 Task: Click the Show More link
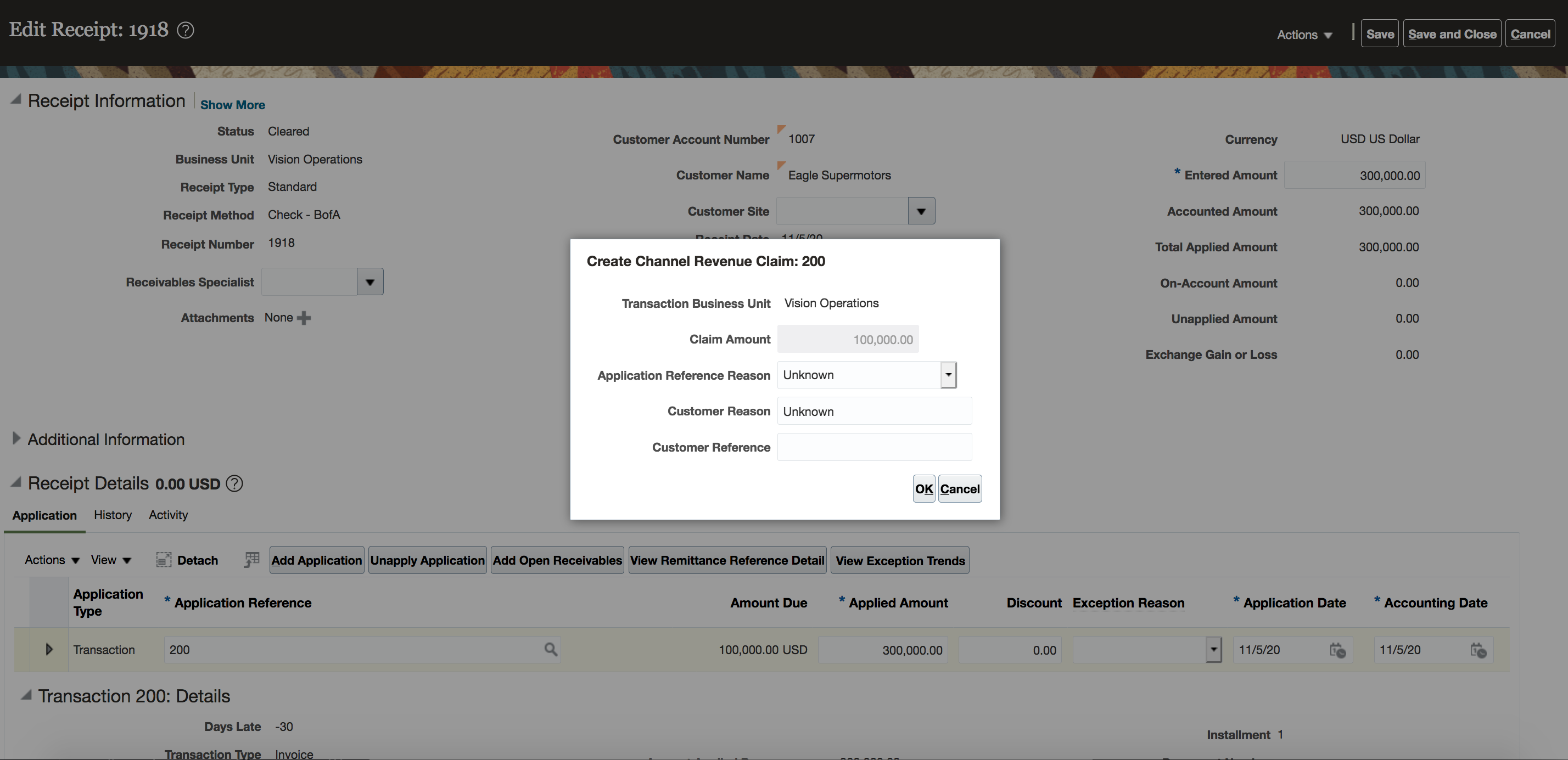(233, 105)
